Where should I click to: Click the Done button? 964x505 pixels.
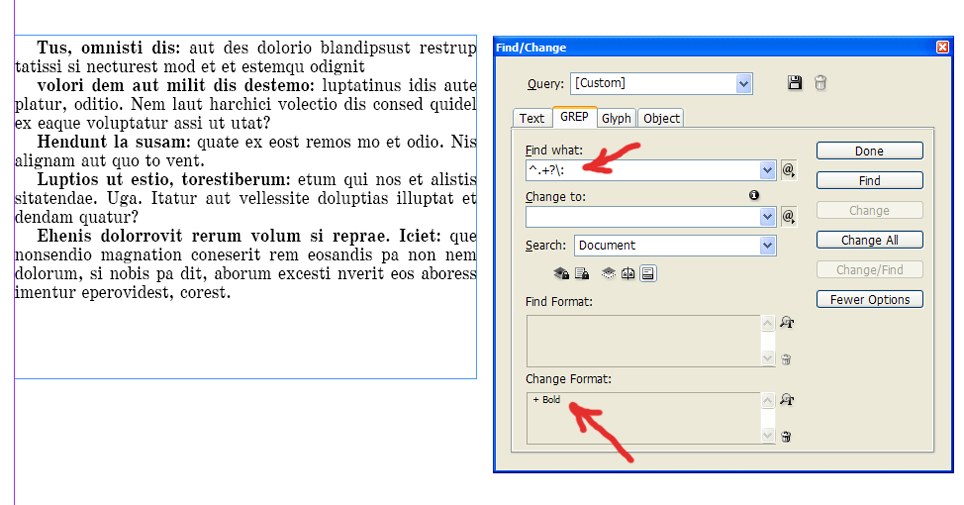[869, 151]
